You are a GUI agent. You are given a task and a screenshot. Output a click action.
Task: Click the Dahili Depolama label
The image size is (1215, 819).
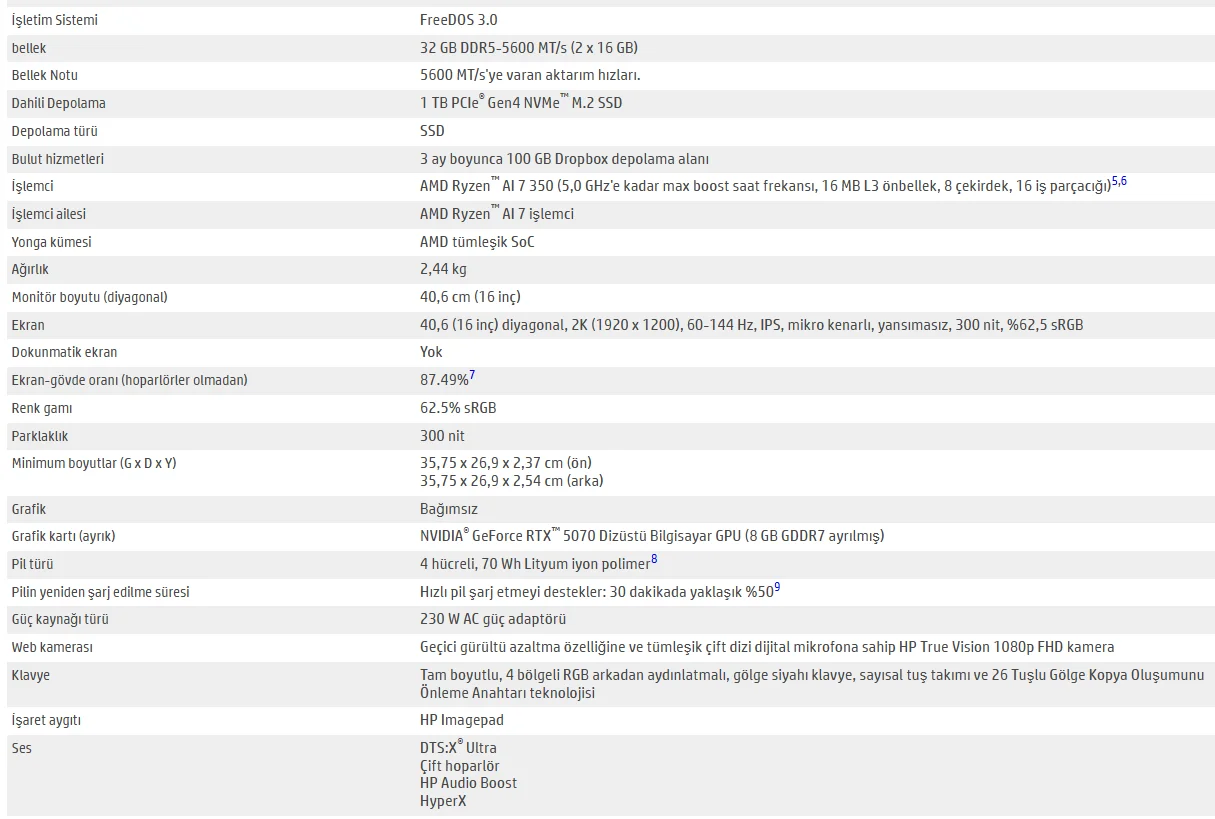58,103
